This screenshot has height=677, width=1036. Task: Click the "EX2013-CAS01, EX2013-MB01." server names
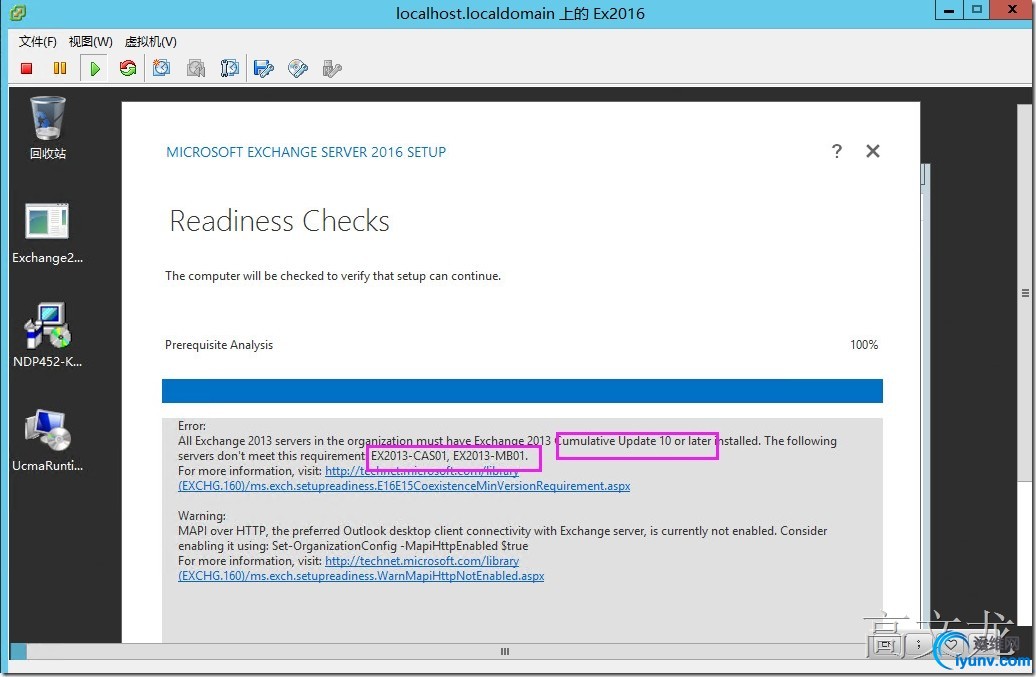click(449, 456)
